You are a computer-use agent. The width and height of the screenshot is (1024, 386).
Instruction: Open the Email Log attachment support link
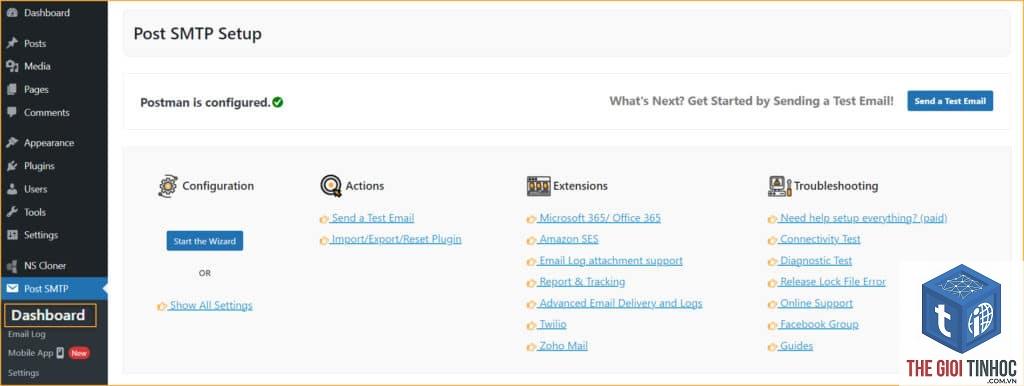pos(610,261)
